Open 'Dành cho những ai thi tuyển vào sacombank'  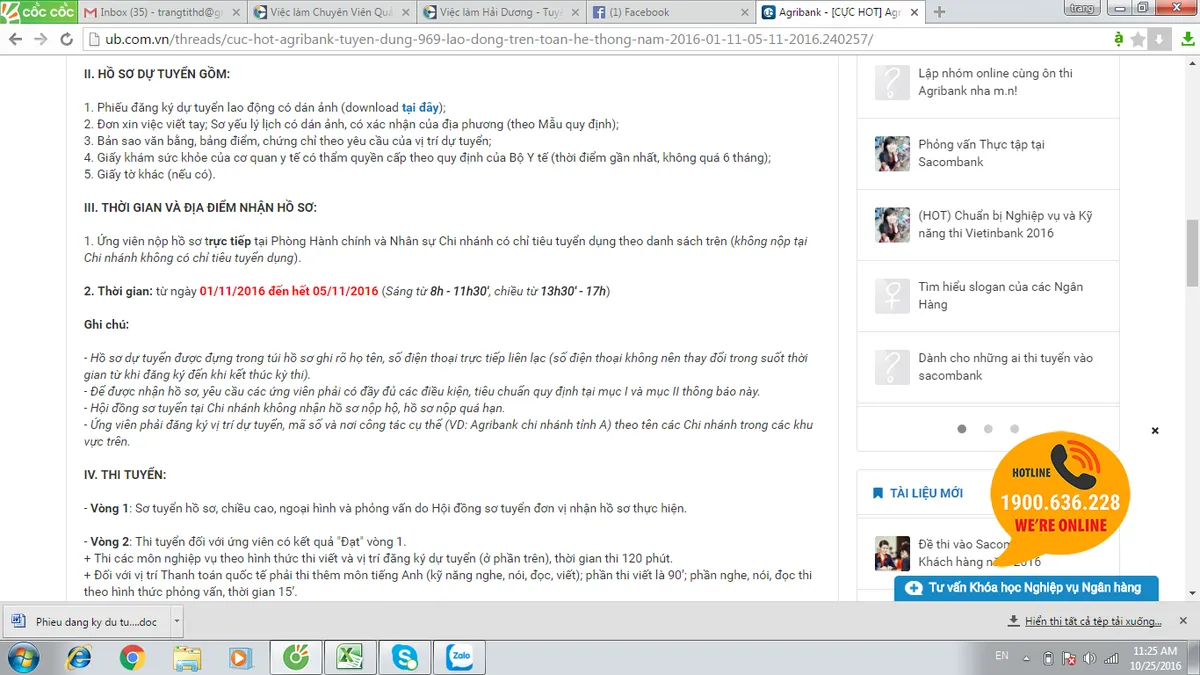1006,367
